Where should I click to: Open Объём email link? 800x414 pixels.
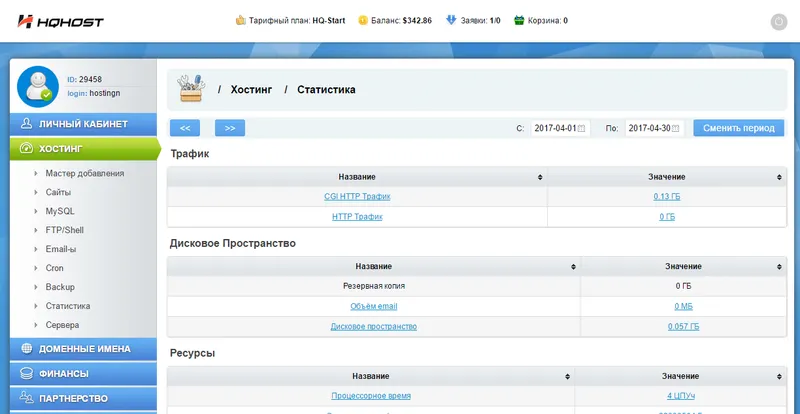click(373, 307)
